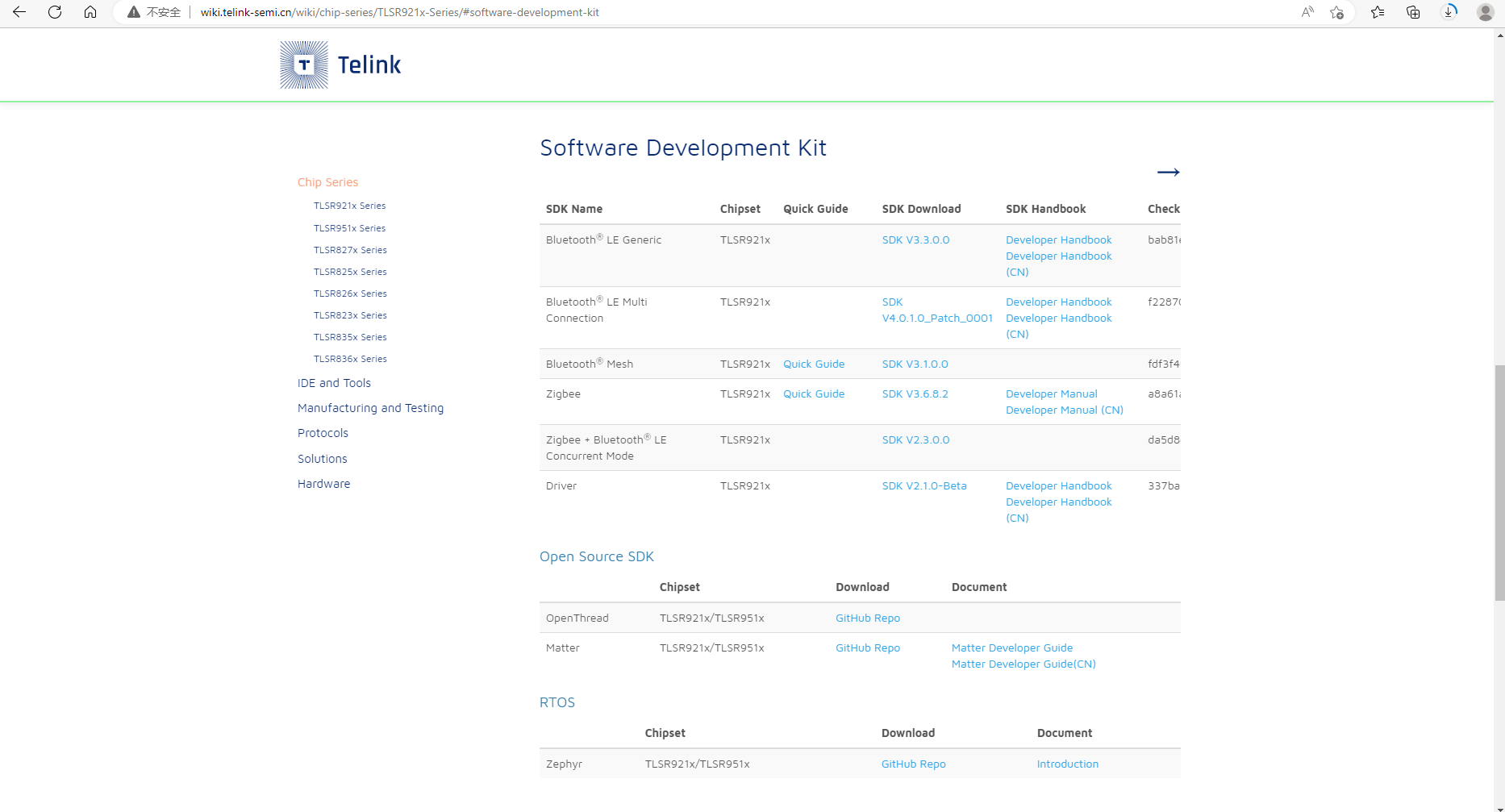Open the Zigbee SDK V3.6.8.2 download link
The width and height of the screenshot is (1505, 812).
coord(915,394)
